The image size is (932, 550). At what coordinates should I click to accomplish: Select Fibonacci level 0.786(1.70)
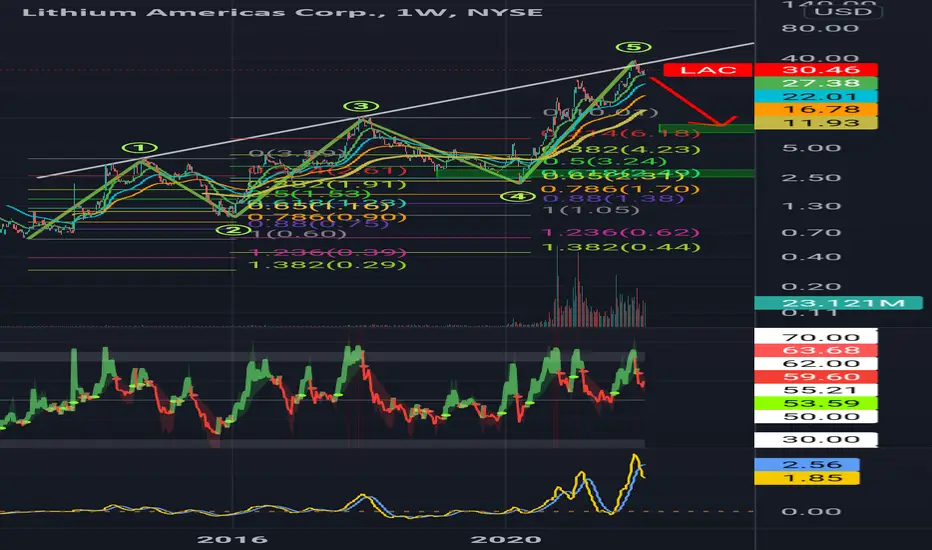pos(621,190)
